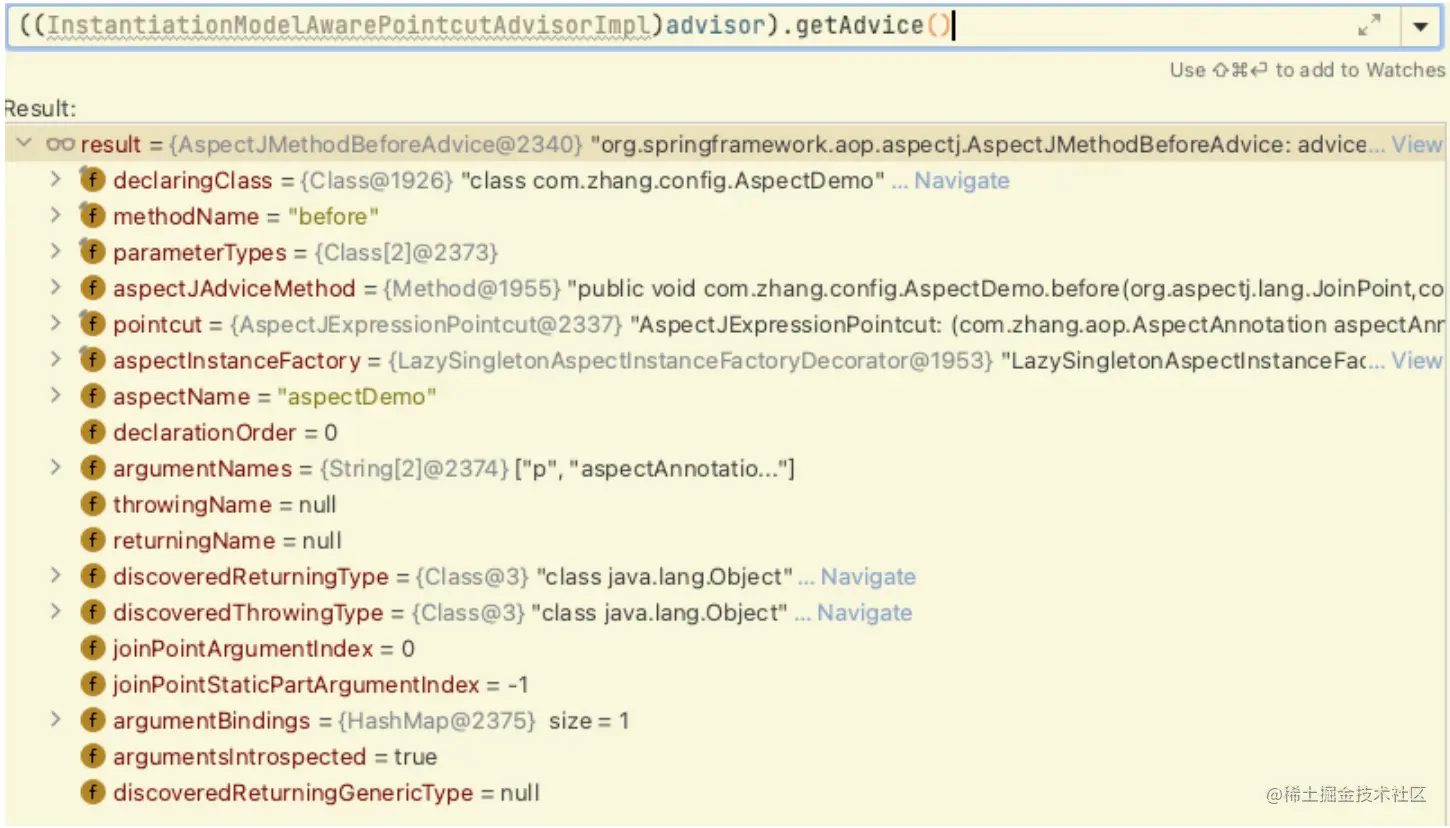Screen dimensions: 1450x828
Task: Collapse the result root node
Action: [24, 144]
